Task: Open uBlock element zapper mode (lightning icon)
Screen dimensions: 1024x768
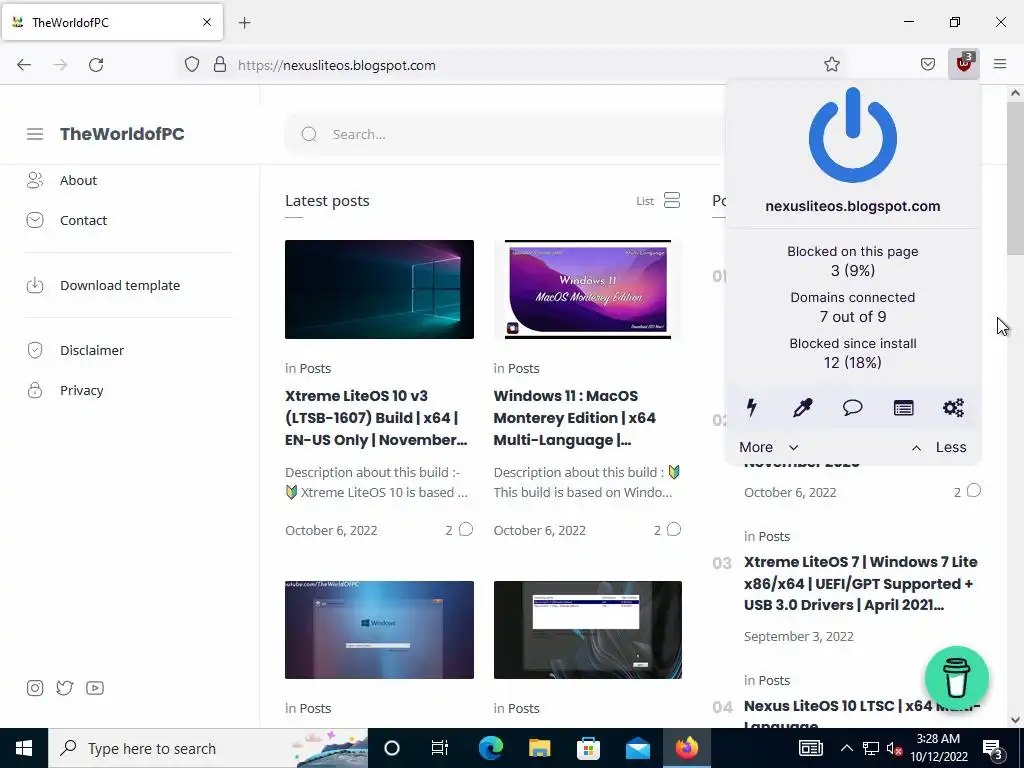Action: [x=752, y=408]
